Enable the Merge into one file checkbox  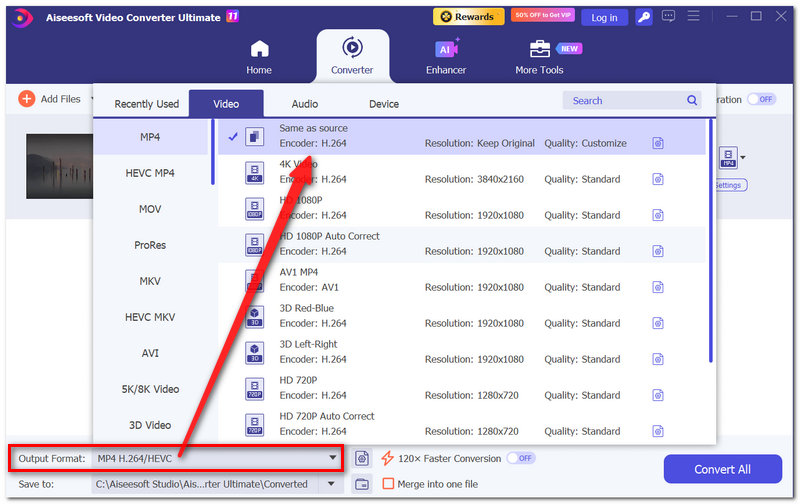click(388, 484)
